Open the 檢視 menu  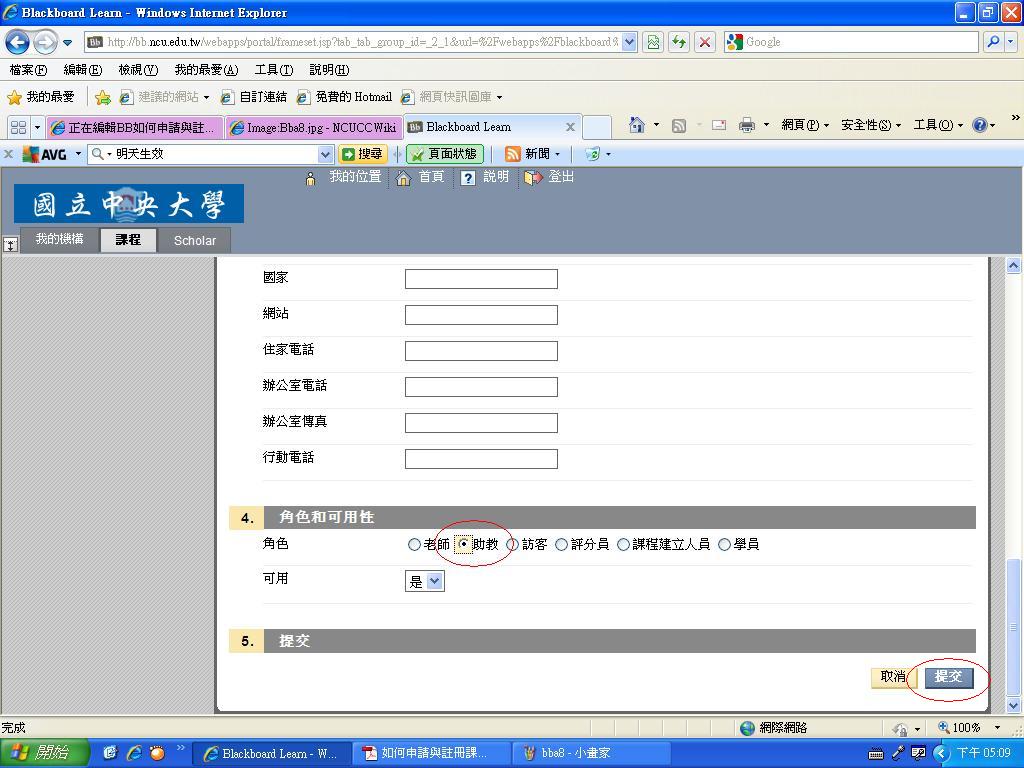[x=137, y=70]
